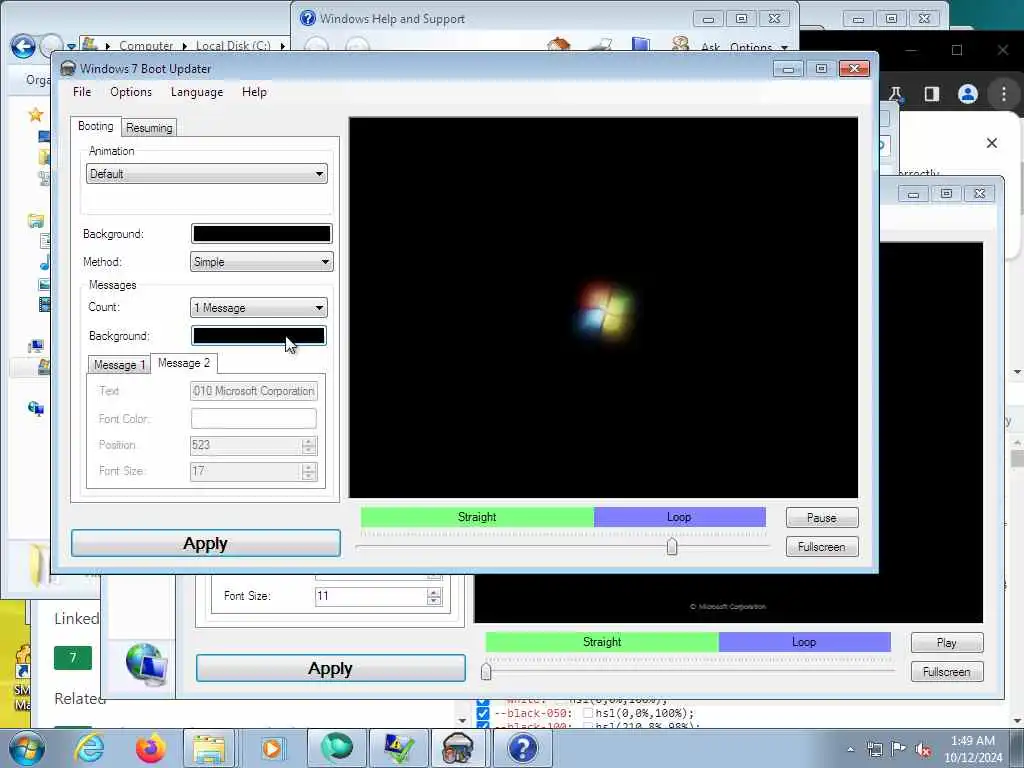Click the Pause button
Image resolution: width=1024 pixels, height=768 pixels.
pyautogui.click(x=822, y=518)
